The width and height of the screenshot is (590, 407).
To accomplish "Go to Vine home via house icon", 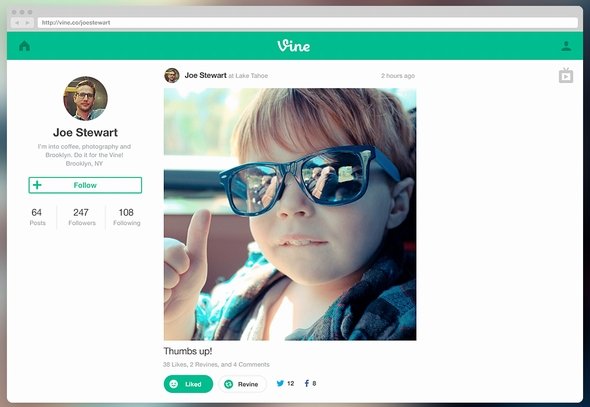I will [x=24, y=46].
